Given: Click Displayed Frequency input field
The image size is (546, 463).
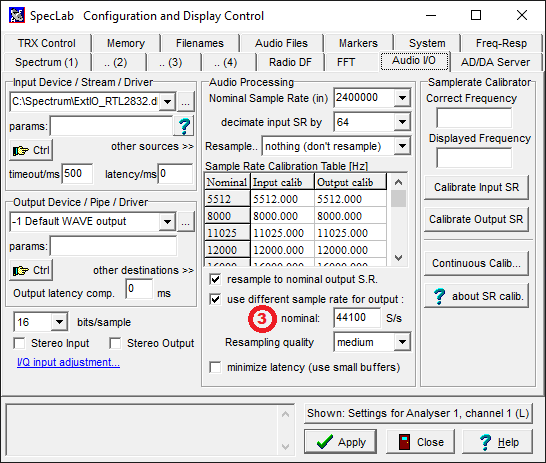Looking at the screenshot, I should pyautogui.click(x=474, y=158).
